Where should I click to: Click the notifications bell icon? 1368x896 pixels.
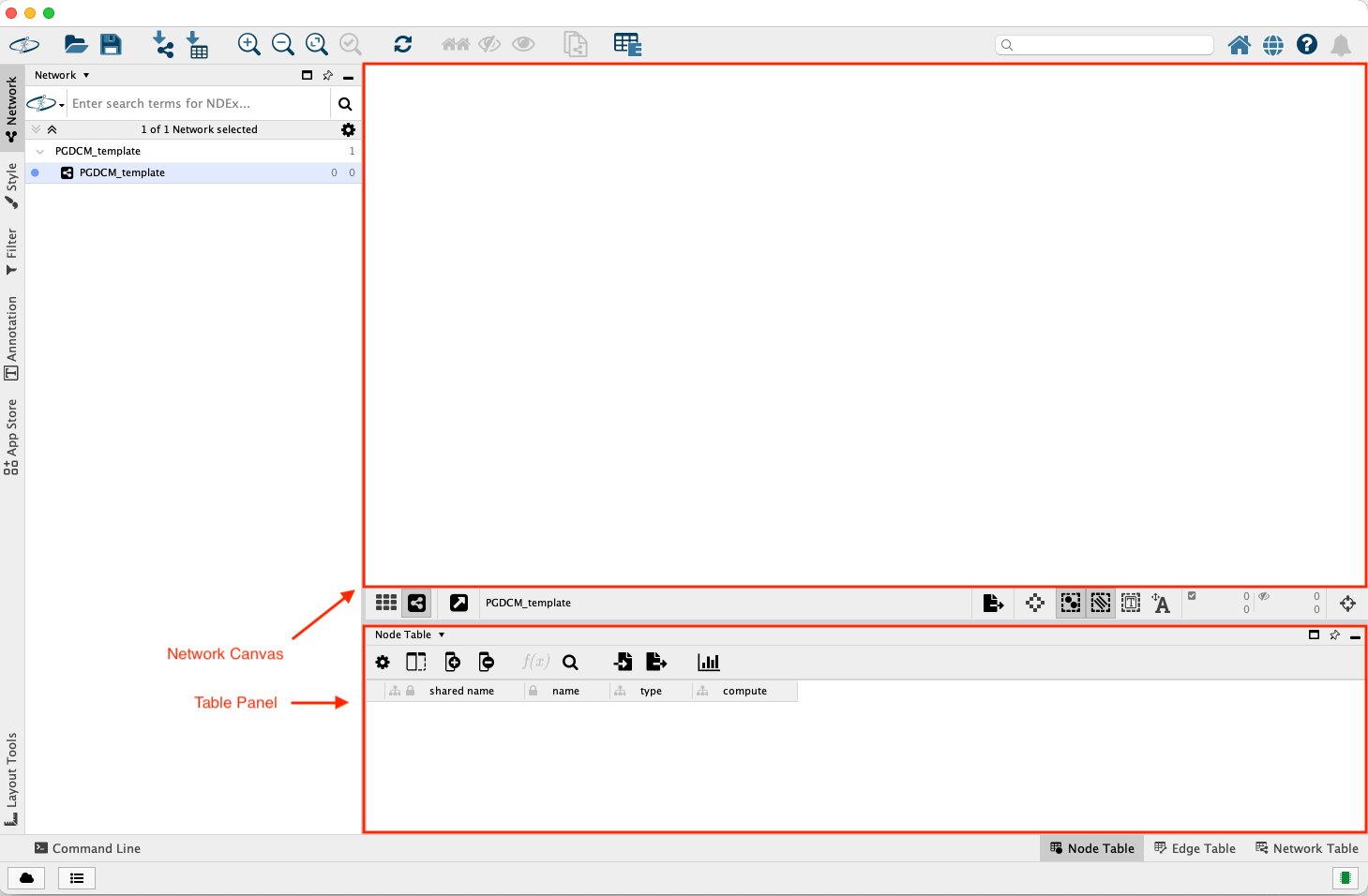(x=1341, y=45)
